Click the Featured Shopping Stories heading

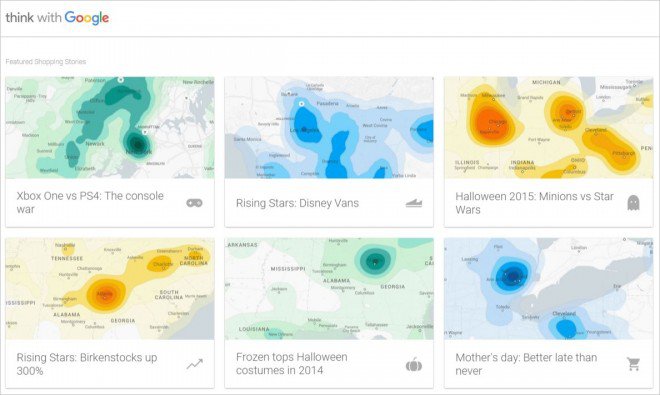(46, 61)
